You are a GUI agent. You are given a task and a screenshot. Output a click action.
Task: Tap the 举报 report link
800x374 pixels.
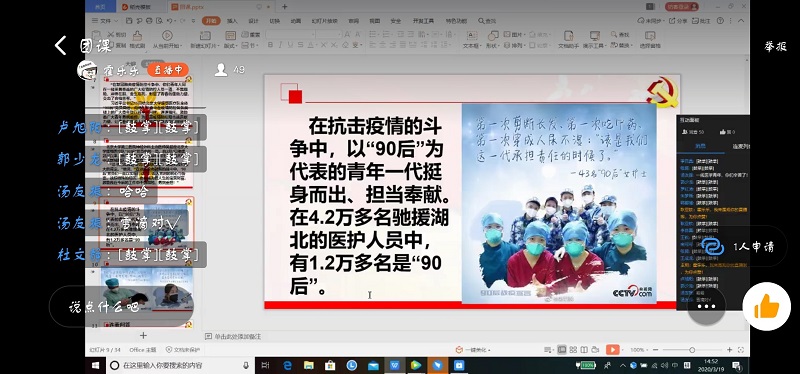pyautogui.click(x=775, y=46)
